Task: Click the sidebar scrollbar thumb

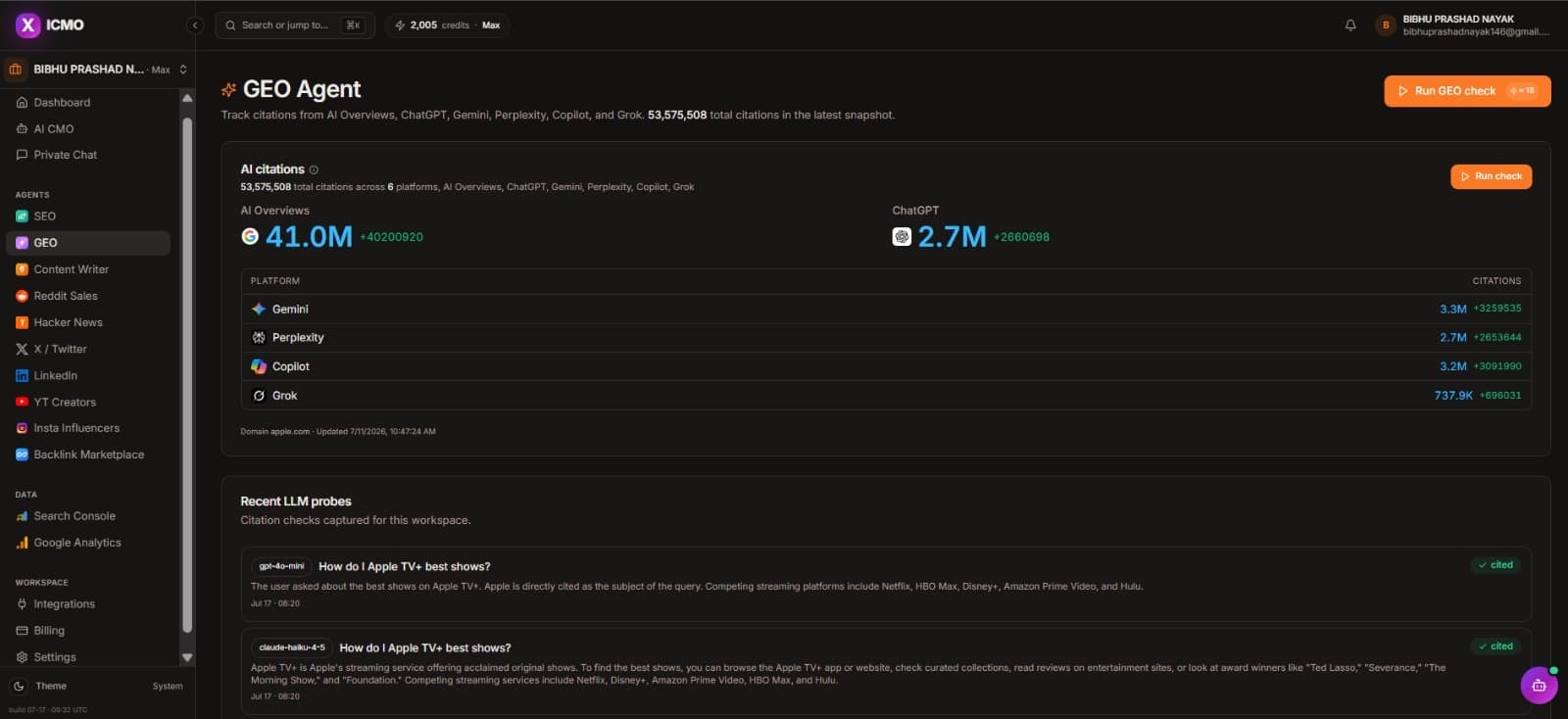Action: pos(187,374)
